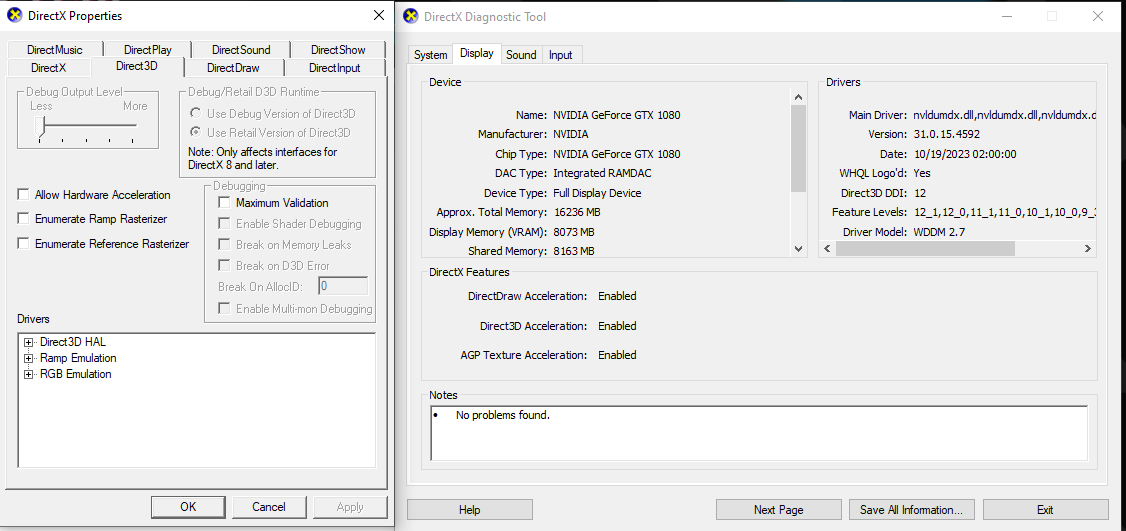Click the Debug Output Level slider
The width and height of the screenshot is (1126, 531).
[42, 125]
